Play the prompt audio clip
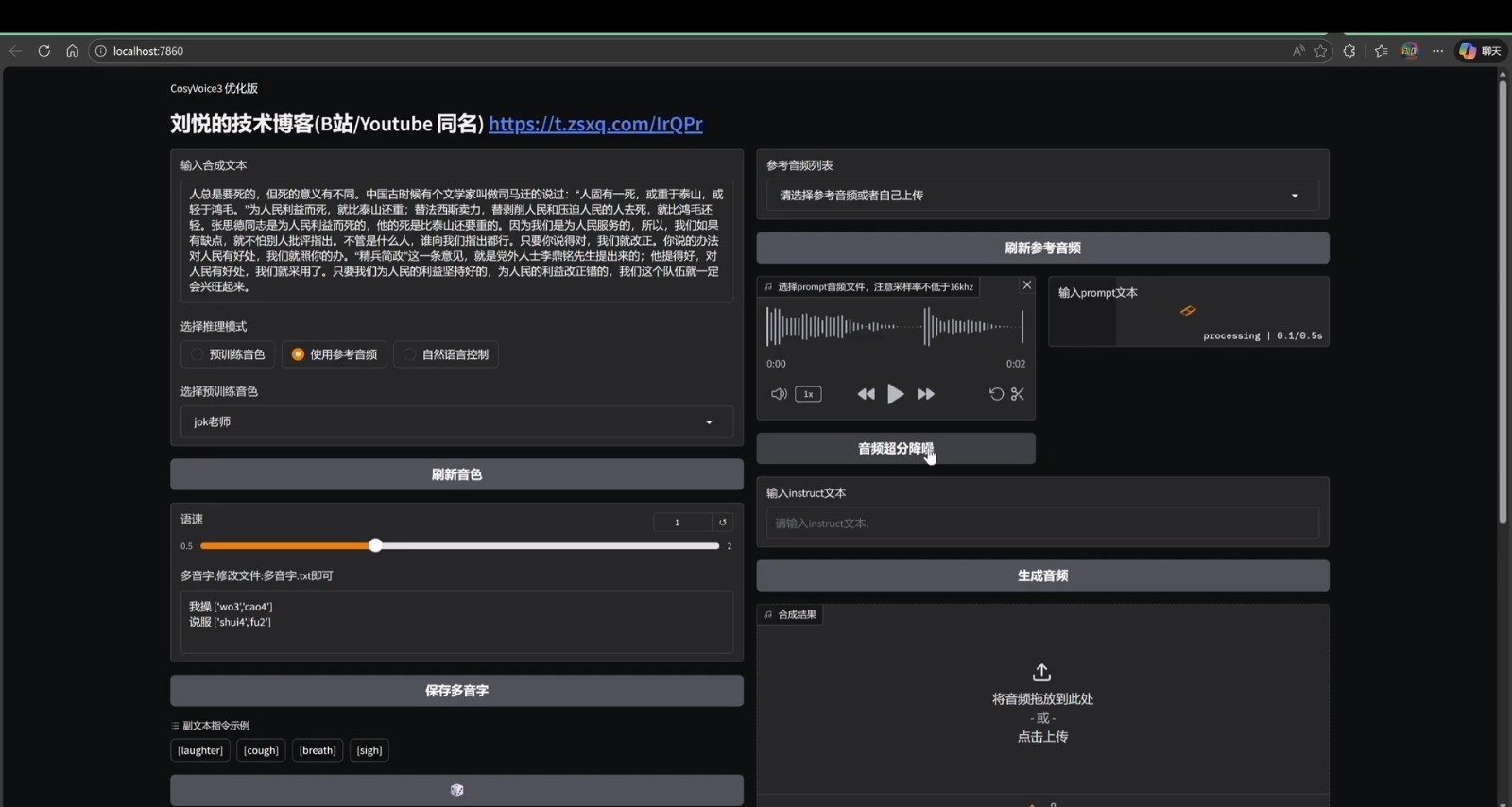The image size is (1512, 807). (x=895, y=394)
